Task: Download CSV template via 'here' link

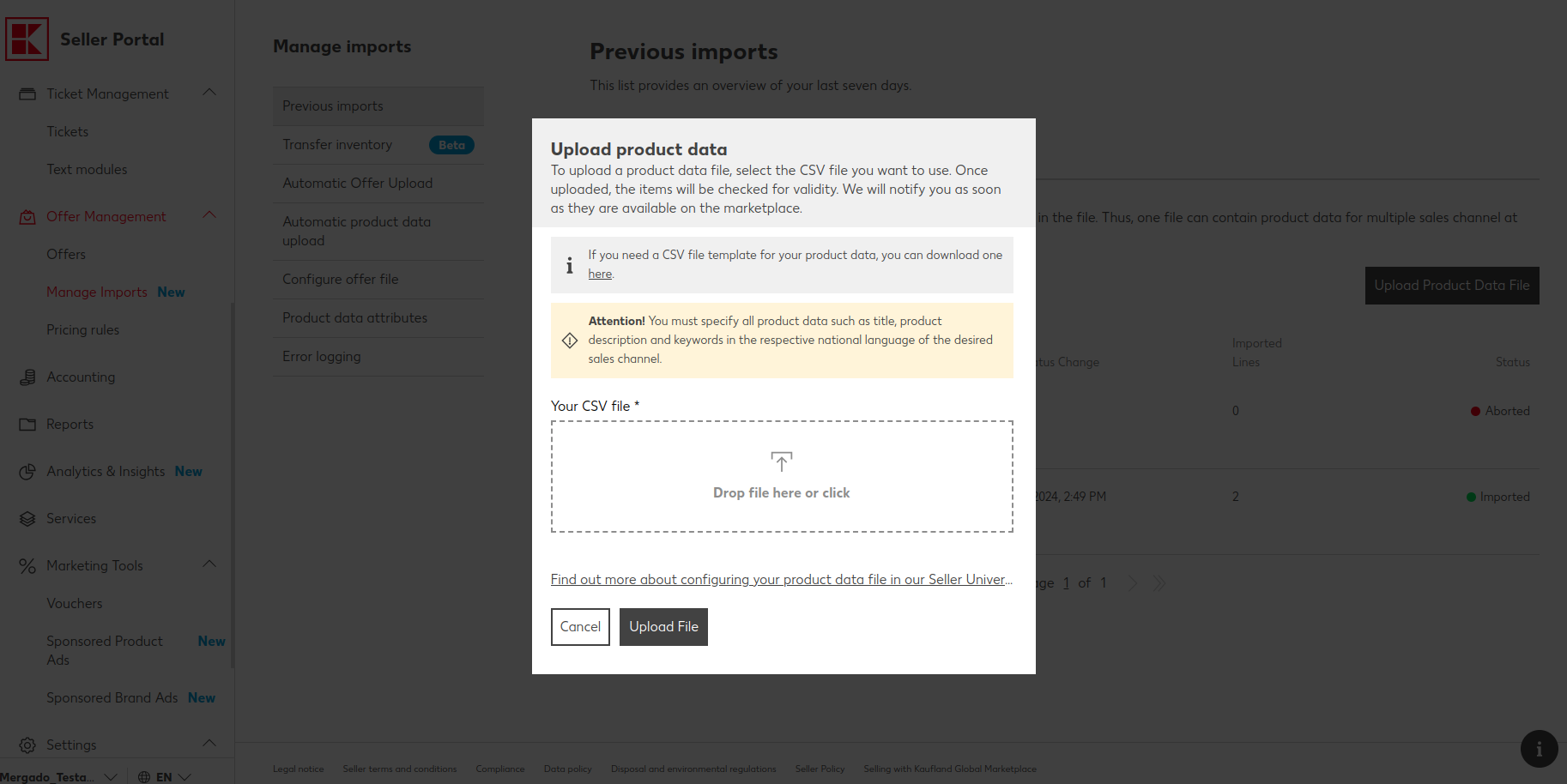Action: [600, 274]
